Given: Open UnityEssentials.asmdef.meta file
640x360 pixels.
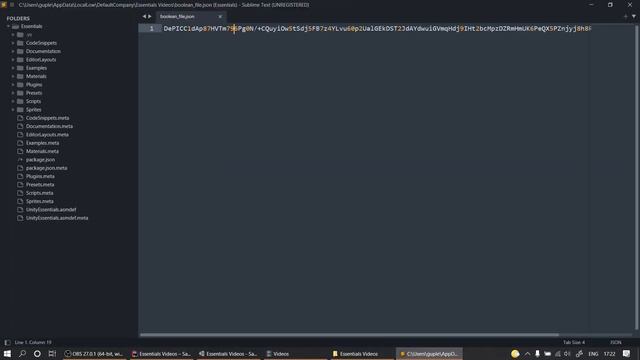Looking at the screenshot, I should [x=57, y=218].
